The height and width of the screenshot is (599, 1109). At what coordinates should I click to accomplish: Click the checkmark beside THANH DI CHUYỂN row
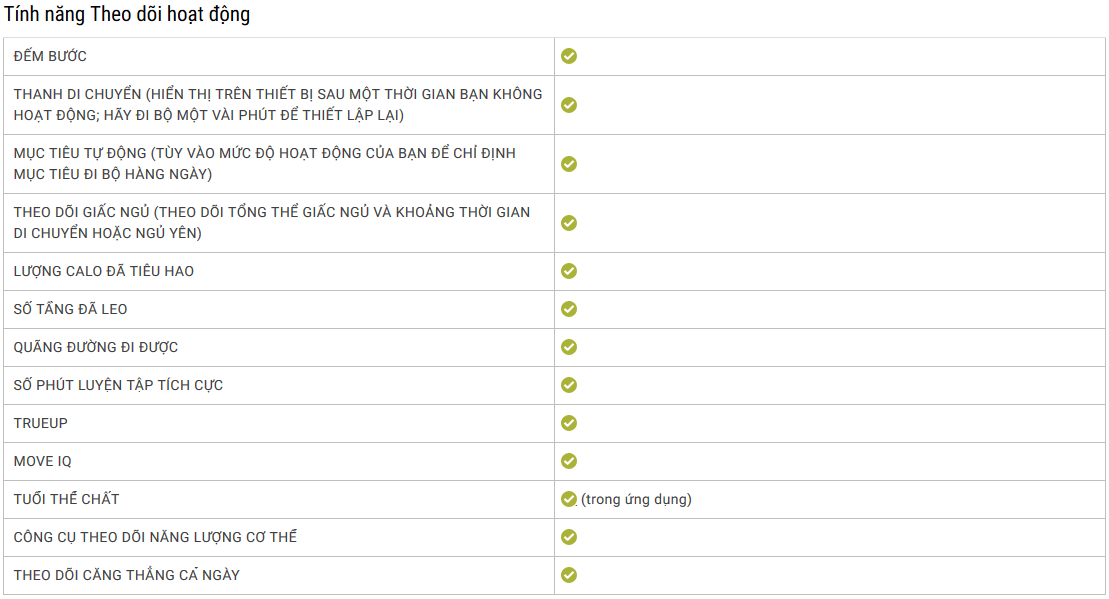(x=569, y=105)
